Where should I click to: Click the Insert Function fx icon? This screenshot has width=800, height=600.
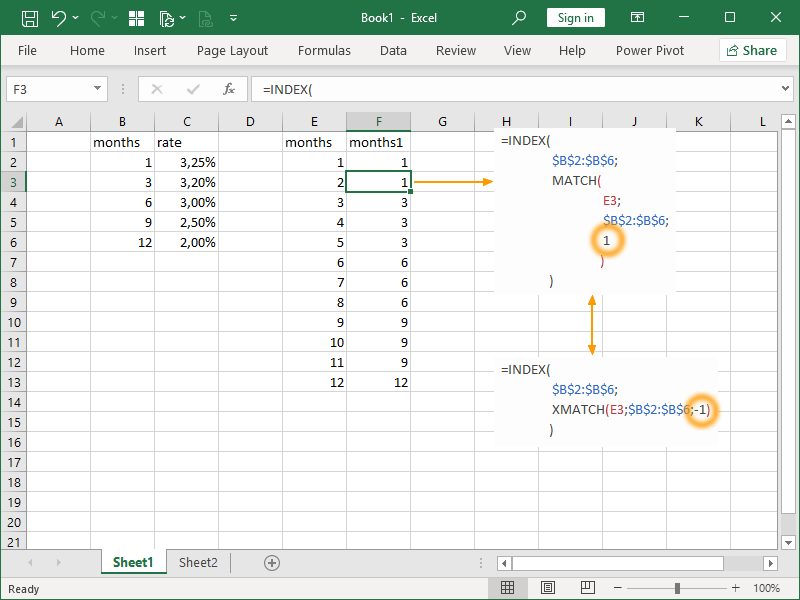click(x=228, y=89)
